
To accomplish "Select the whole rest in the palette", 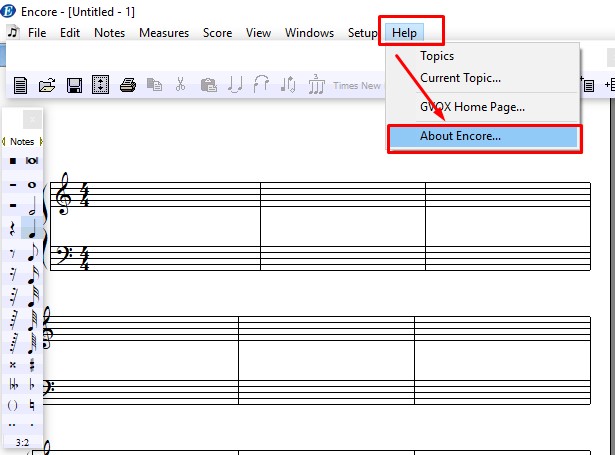I will (13, 185).
